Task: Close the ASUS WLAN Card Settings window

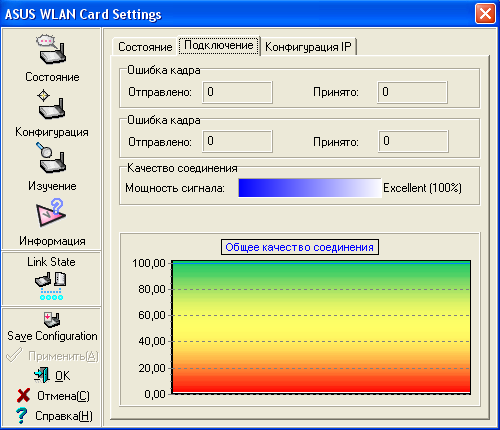Action: (x=485, y=14)
